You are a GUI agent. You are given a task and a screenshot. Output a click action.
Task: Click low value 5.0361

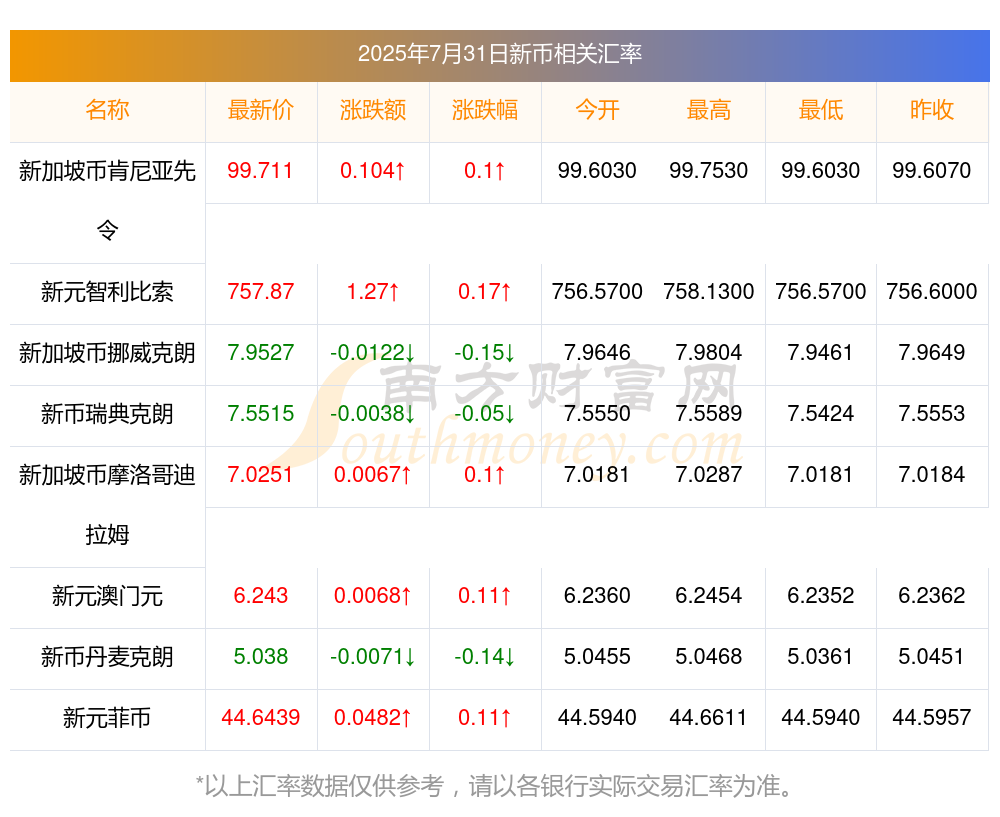click(820, 657)
